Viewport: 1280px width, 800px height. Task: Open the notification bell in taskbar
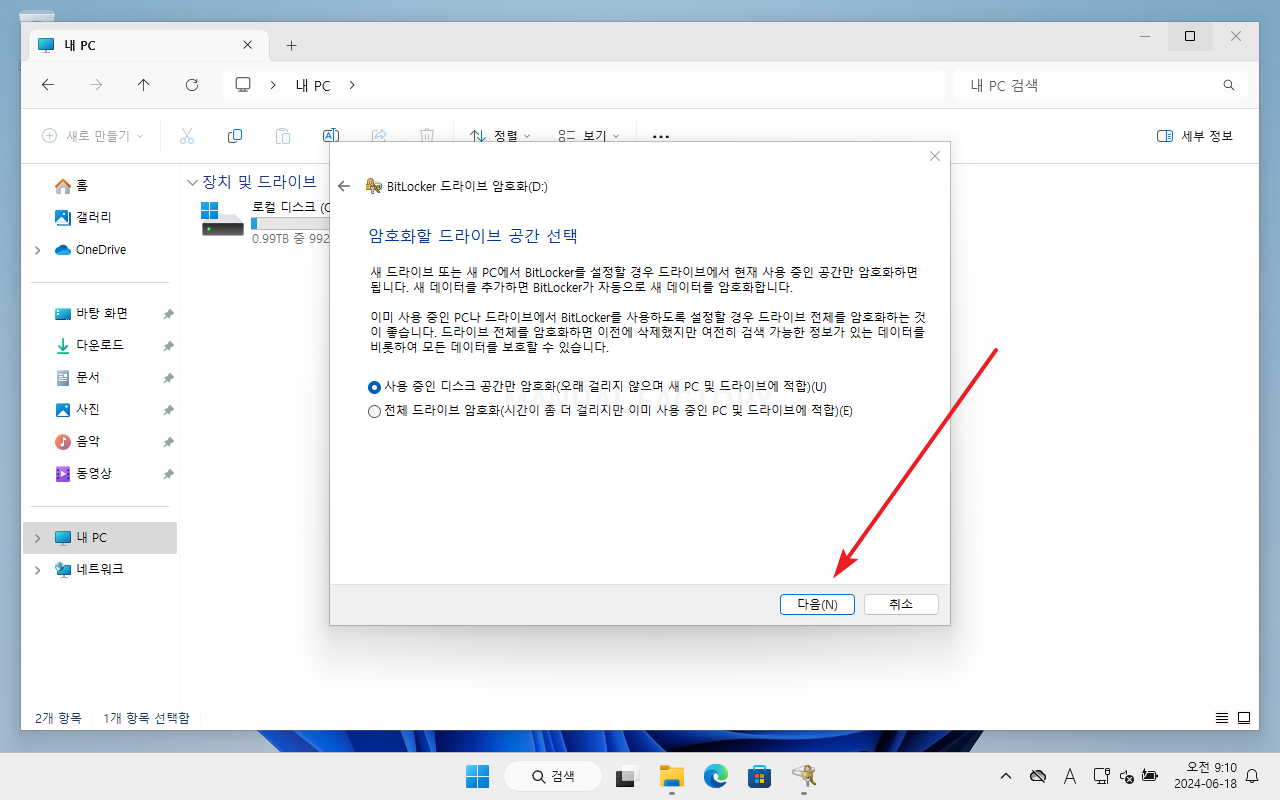(1252, 776)
